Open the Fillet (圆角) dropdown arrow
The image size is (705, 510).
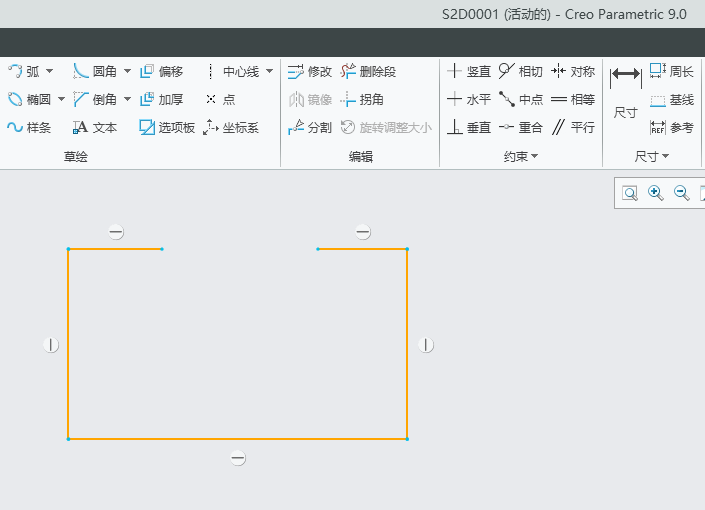[128, 71]
